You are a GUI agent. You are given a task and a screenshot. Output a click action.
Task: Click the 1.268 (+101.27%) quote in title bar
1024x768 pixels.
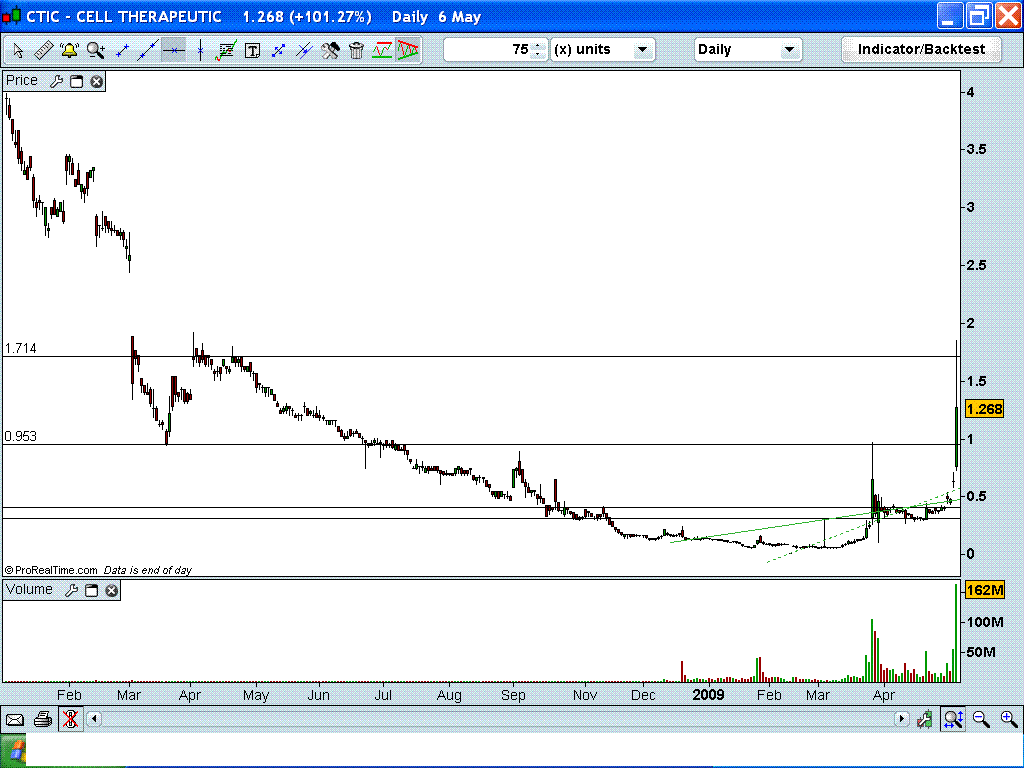click(307, 16)
